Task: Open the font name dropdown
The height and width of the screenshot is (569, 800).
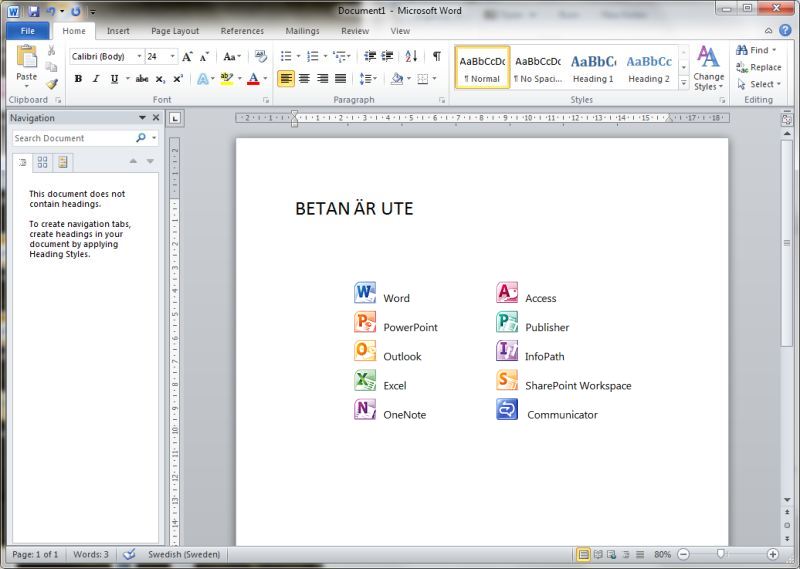Action: pos(139,57)
